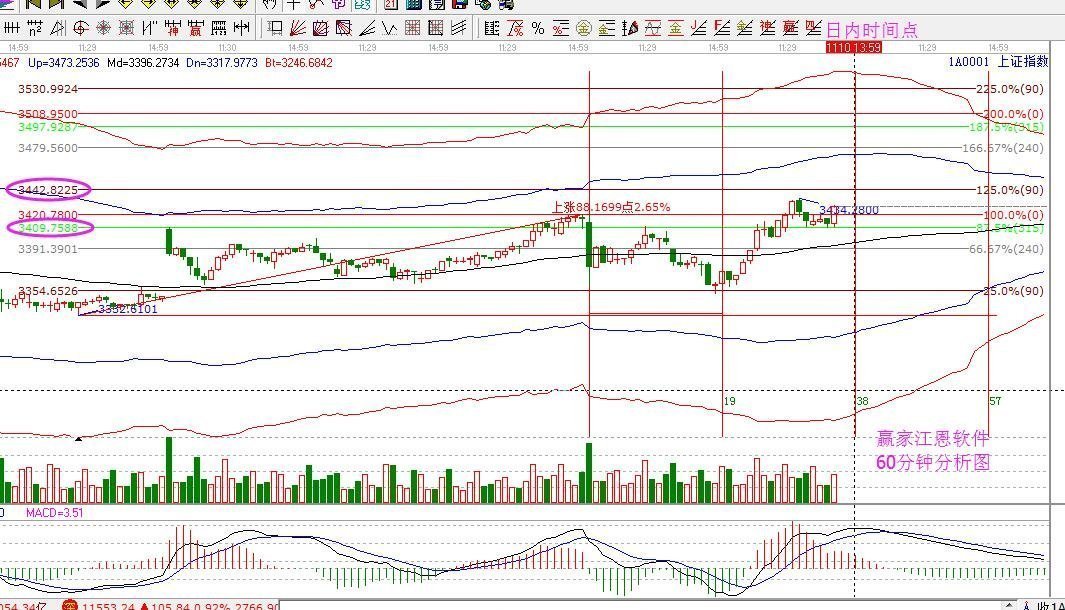Select the circled 金 golden ratio tool
This screenshot has width=1065, height=610.
584,28
